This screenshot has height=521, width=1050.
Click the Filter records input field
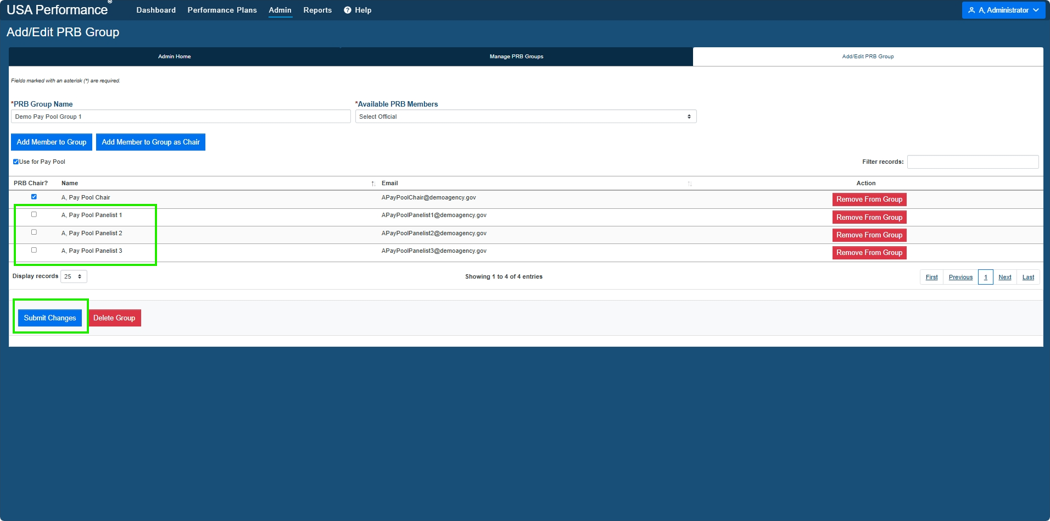click(973, 161)
